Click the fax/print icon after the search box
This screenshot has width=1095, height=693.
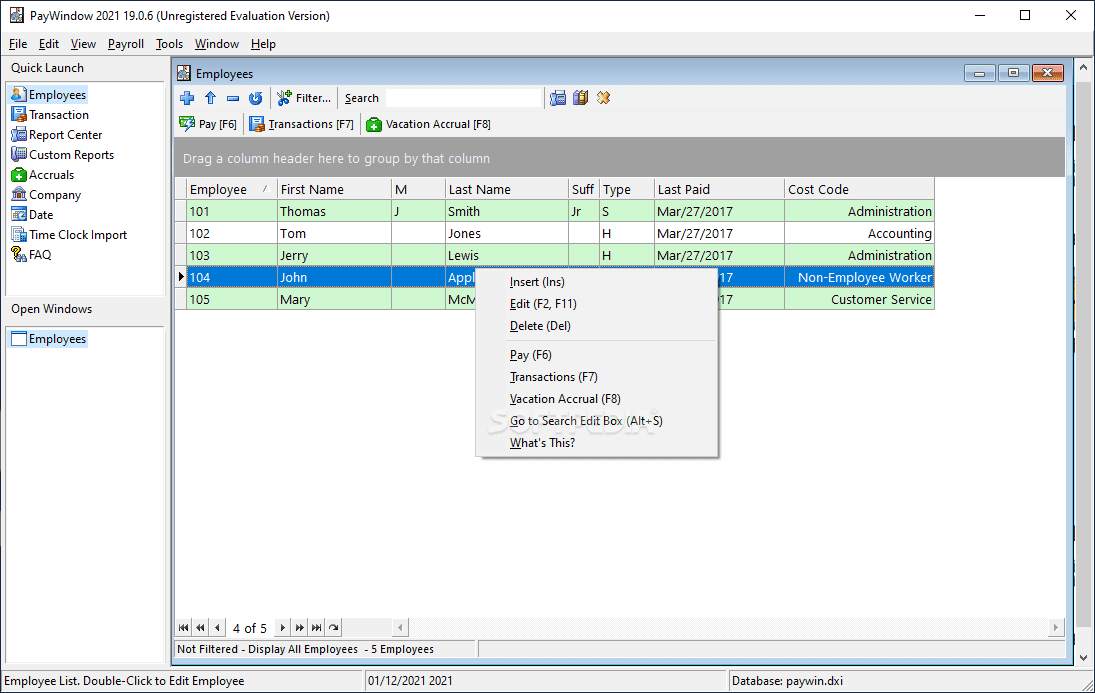[x=557, y=98]
